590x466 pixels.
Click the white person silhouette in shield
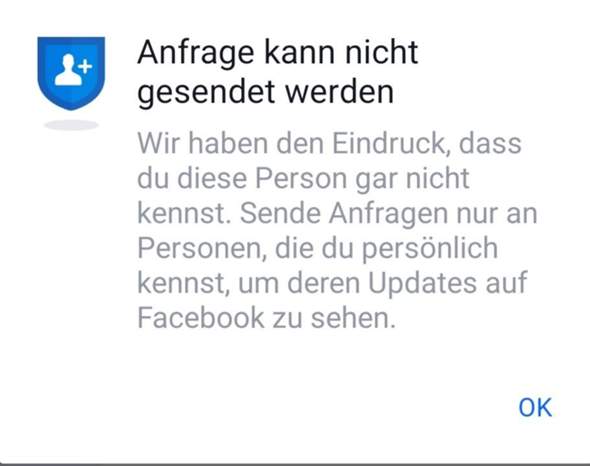point(68,70)
